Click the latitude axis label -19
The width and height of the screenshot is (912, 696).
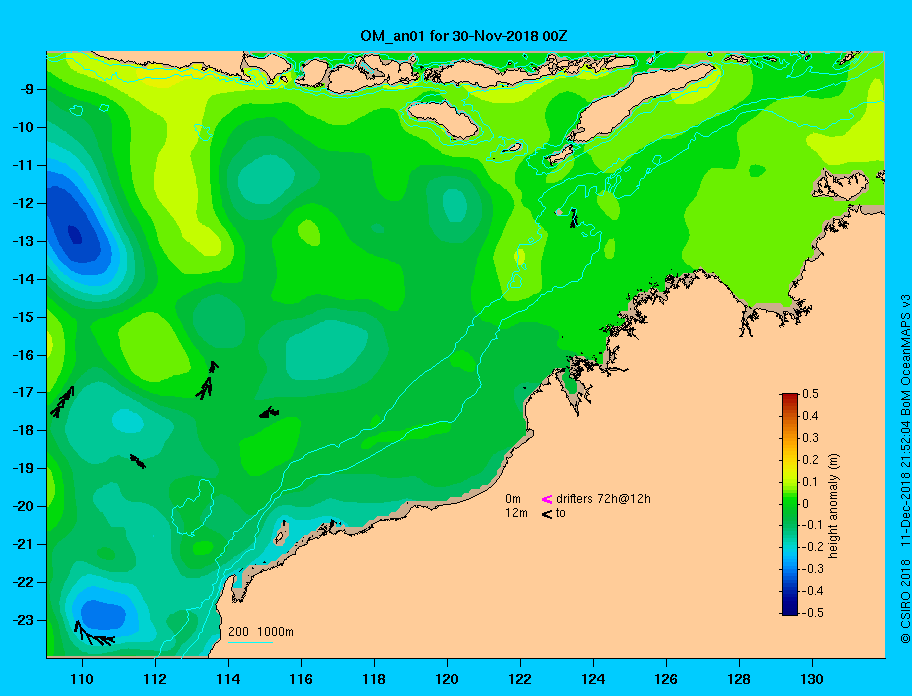pyautogui.click(x=23, y=468)
